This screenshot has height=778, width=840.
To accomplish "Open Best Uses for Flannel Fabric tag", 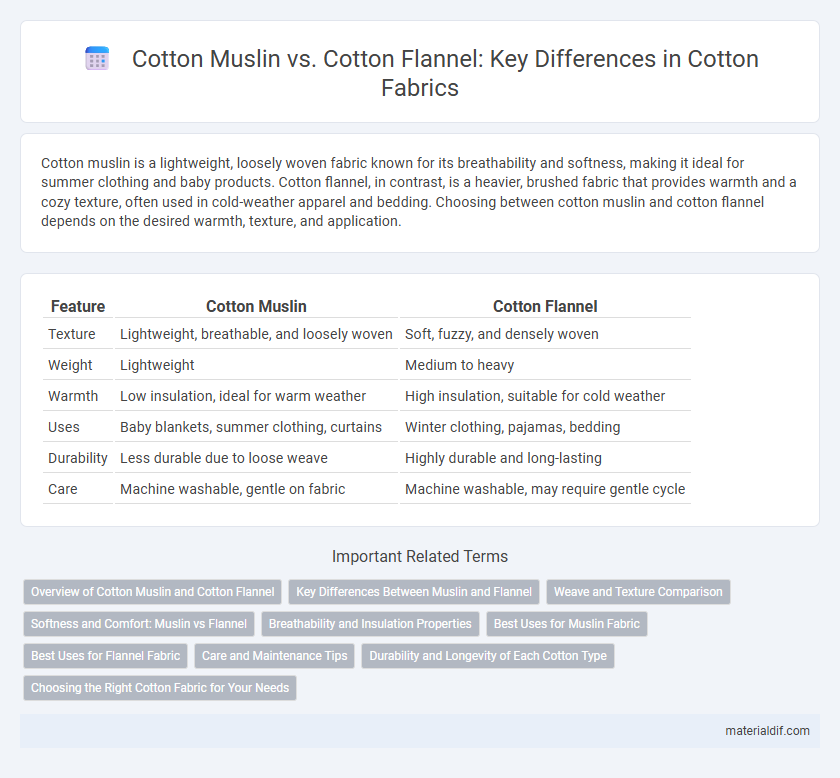I will click(x=106, y=656).
